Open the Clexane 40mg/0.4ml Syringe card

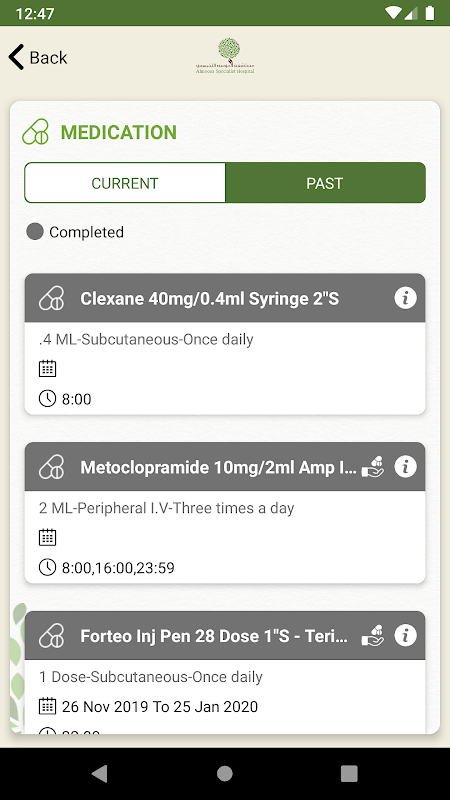click(x=225, y=344)
